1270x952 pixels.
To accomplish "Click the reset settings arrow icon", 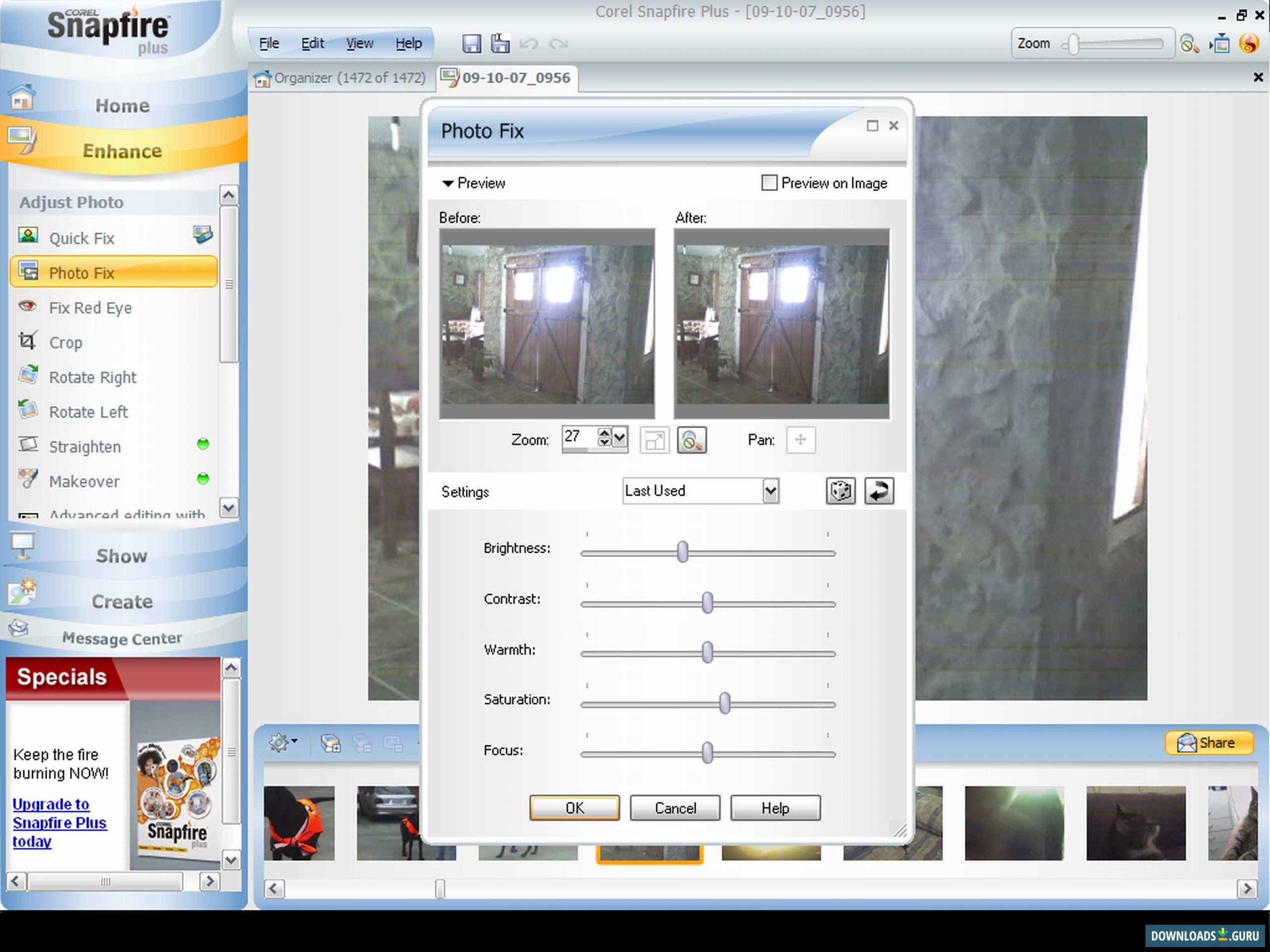I will coord(879,491).
